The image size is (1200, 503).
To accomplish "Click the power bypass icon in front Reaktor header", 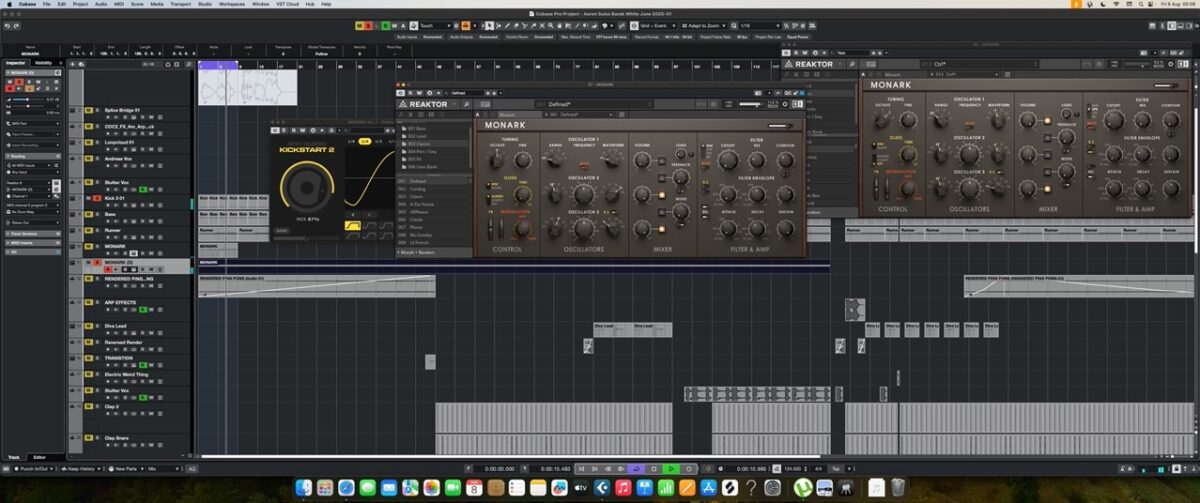I will coord(400,93).
